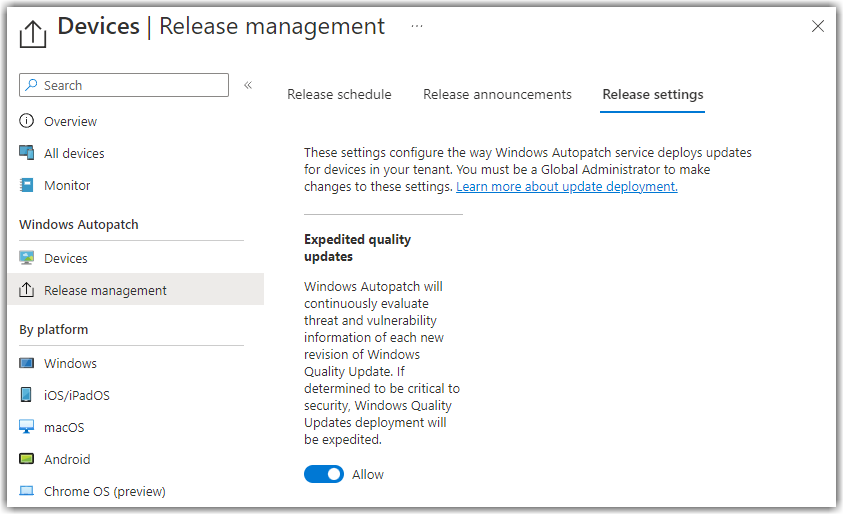Click the macOS monitor icon

pyautogui.click(x=26, y=427)
